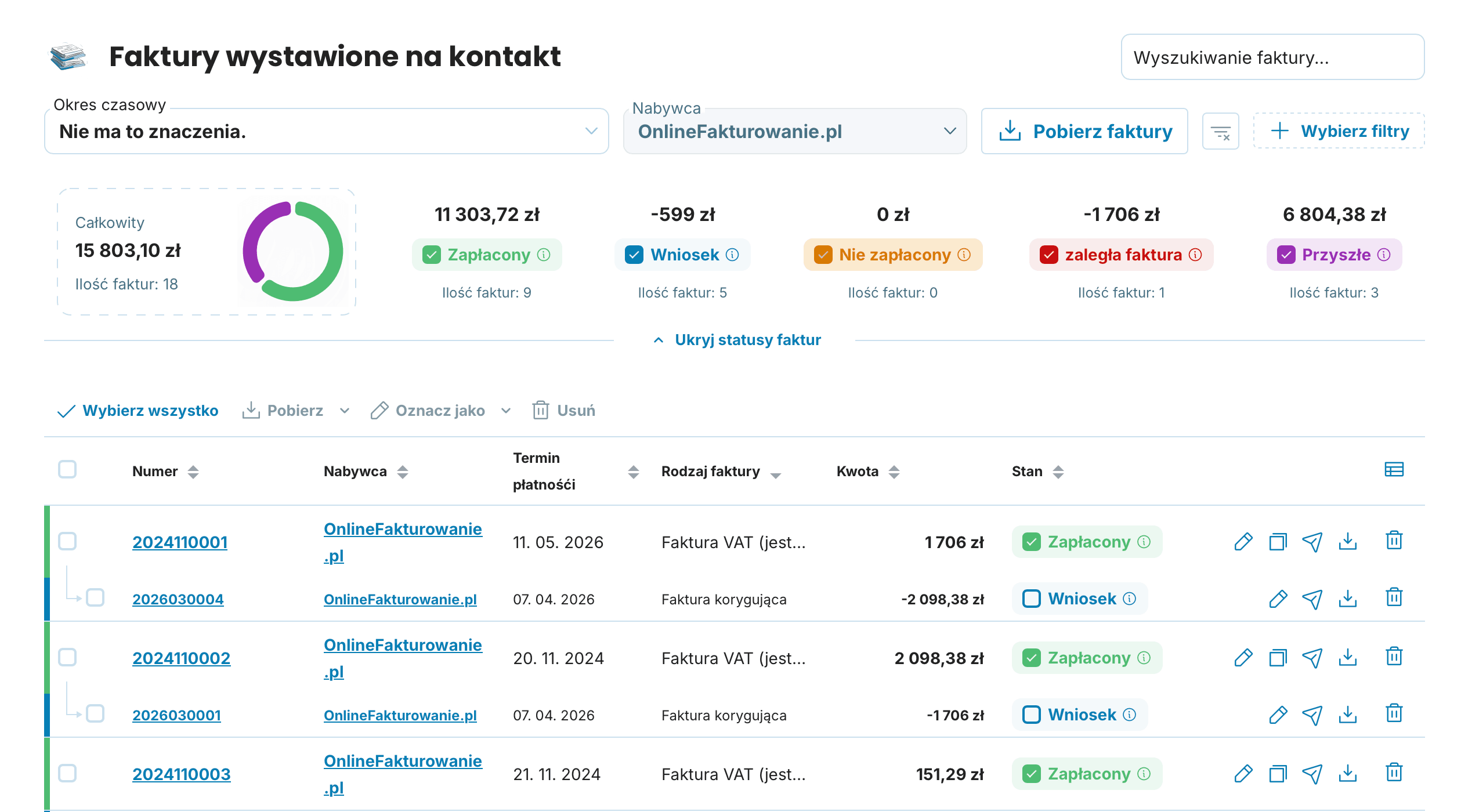Screen dimensions: 1461x812
Task: Toggle the Przyszłe status filter checkbox
Action: pos(1286,255)
